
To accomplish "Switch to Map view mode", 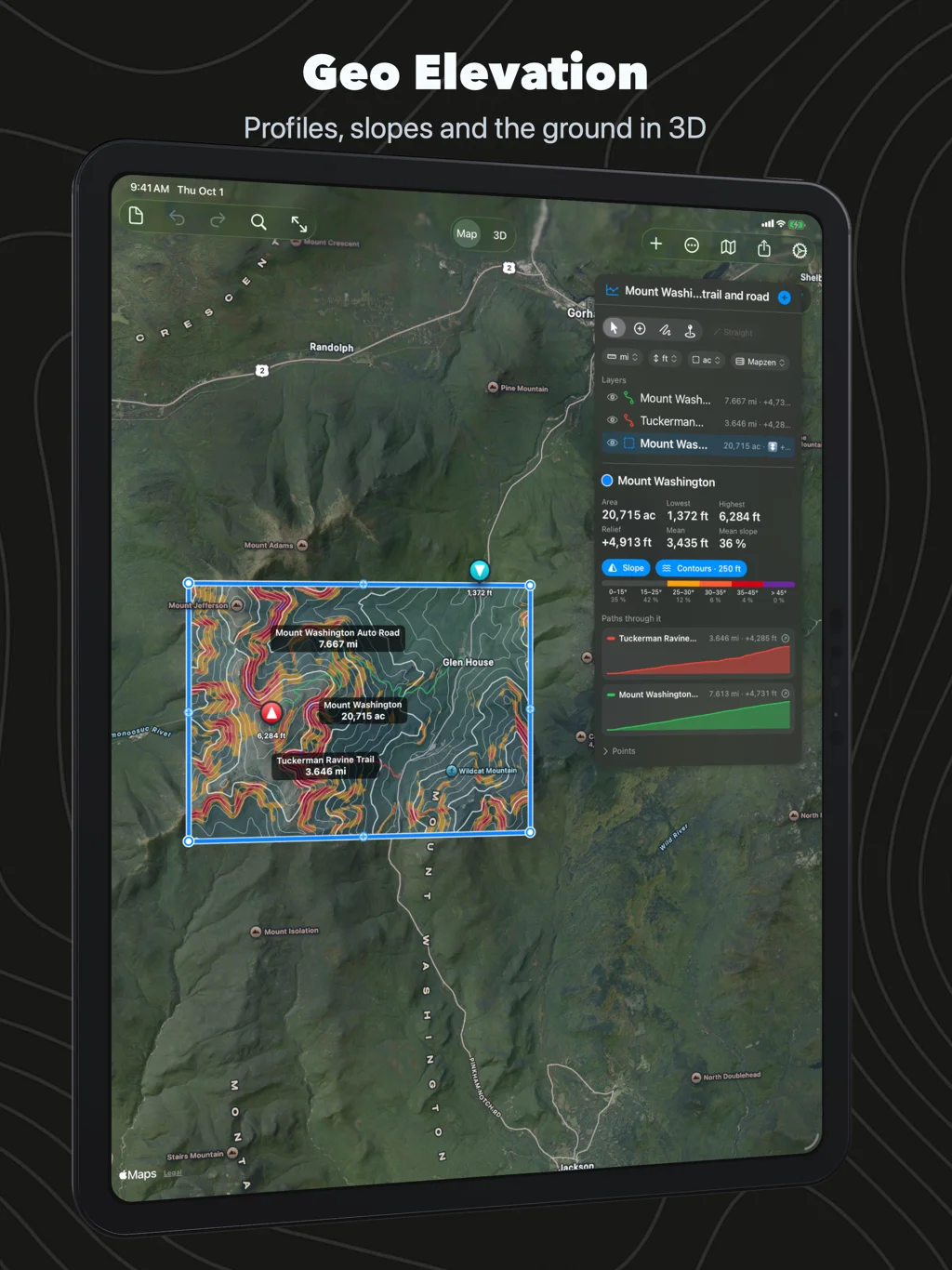I will [467, 233].
